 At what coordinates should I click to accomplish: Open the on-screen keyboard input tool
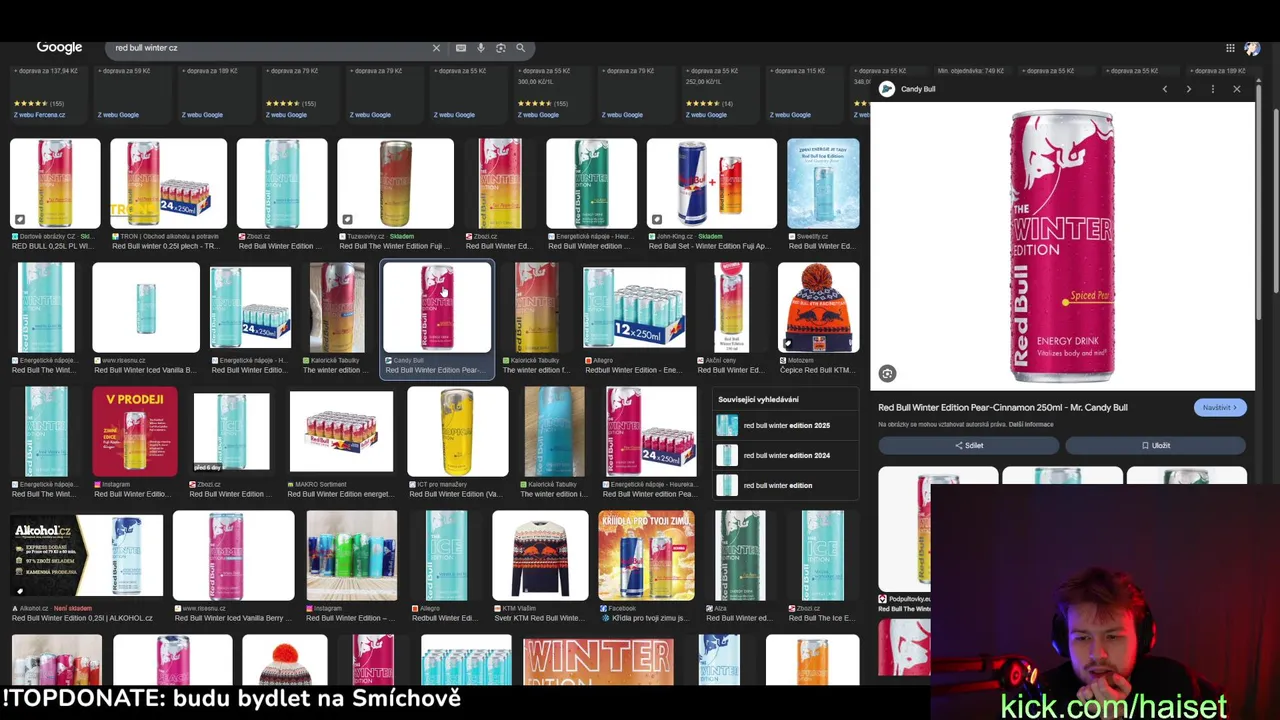tap(460, 48)
